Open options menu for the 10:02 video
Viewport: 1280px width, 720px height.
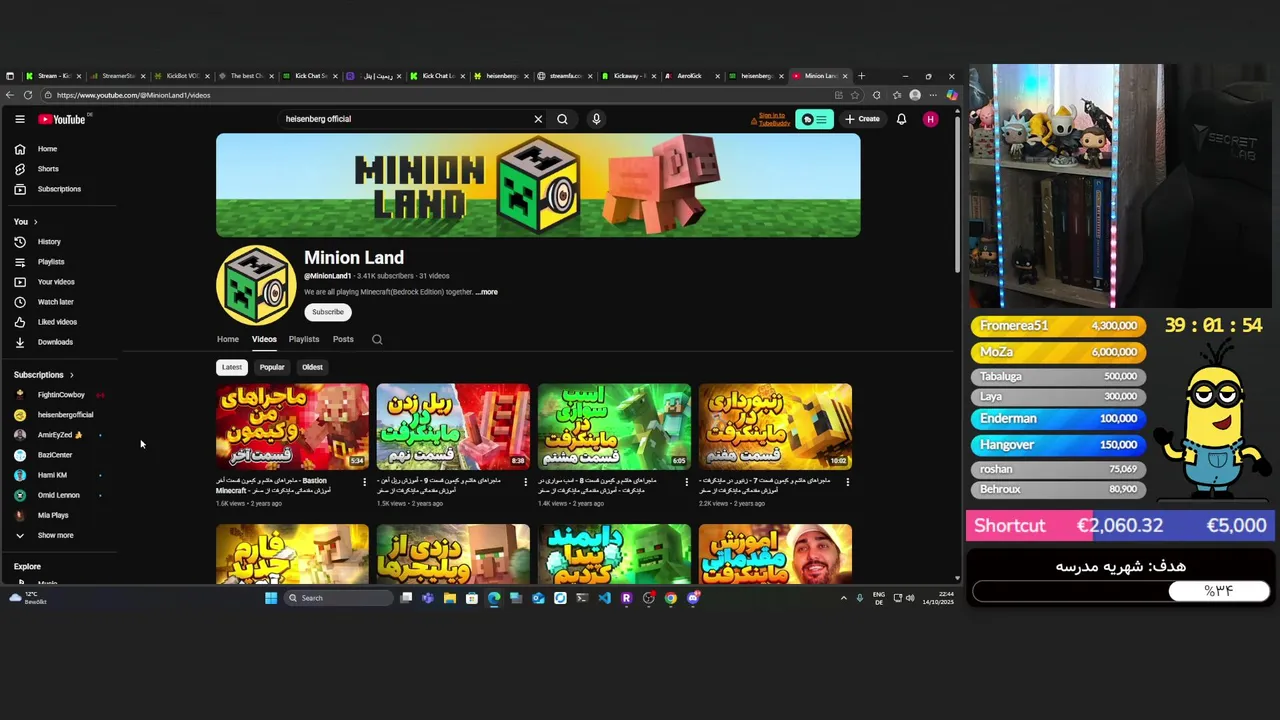[x=847, y=482]
